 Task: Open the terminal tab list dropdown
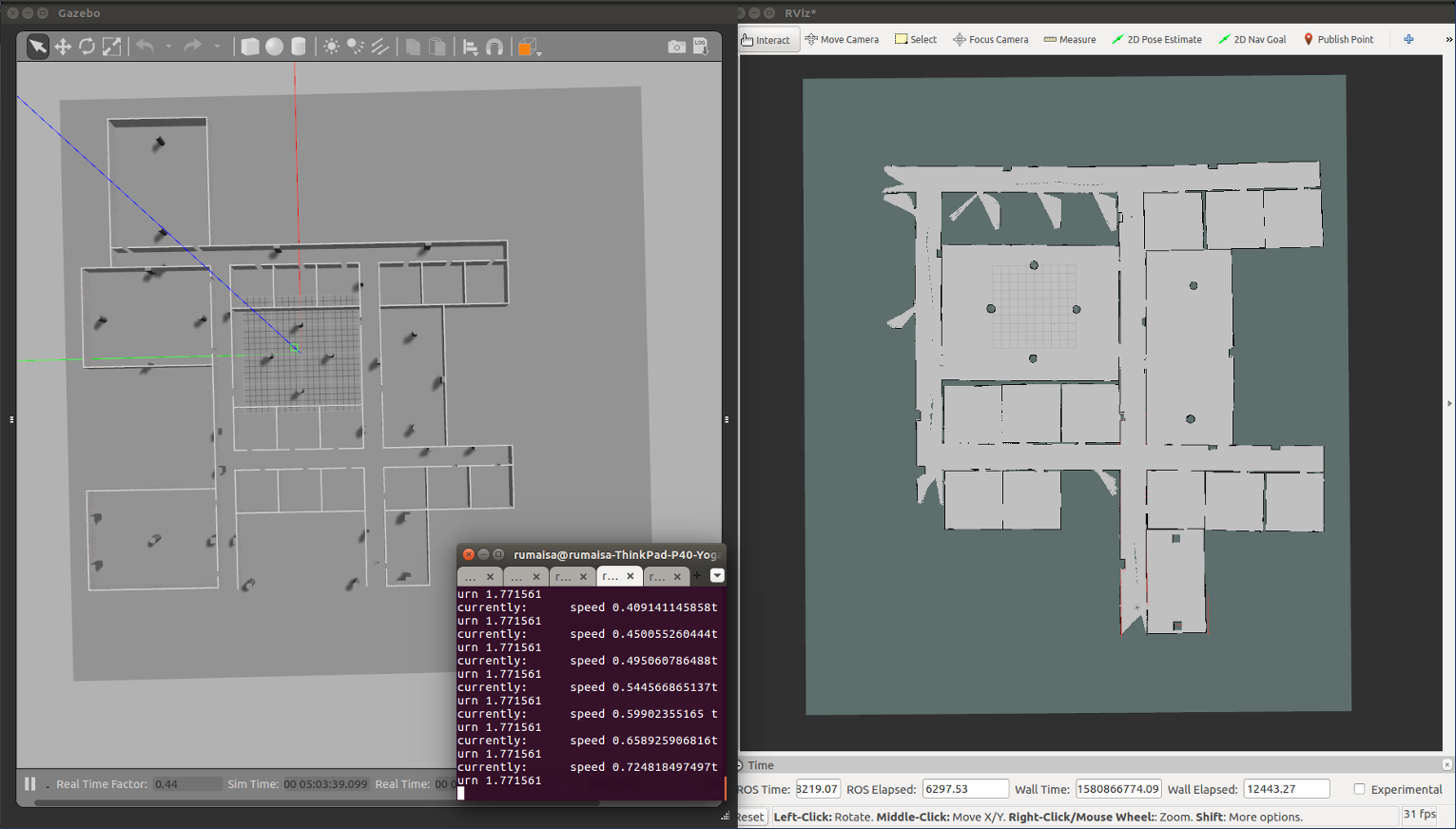point(717,575)
